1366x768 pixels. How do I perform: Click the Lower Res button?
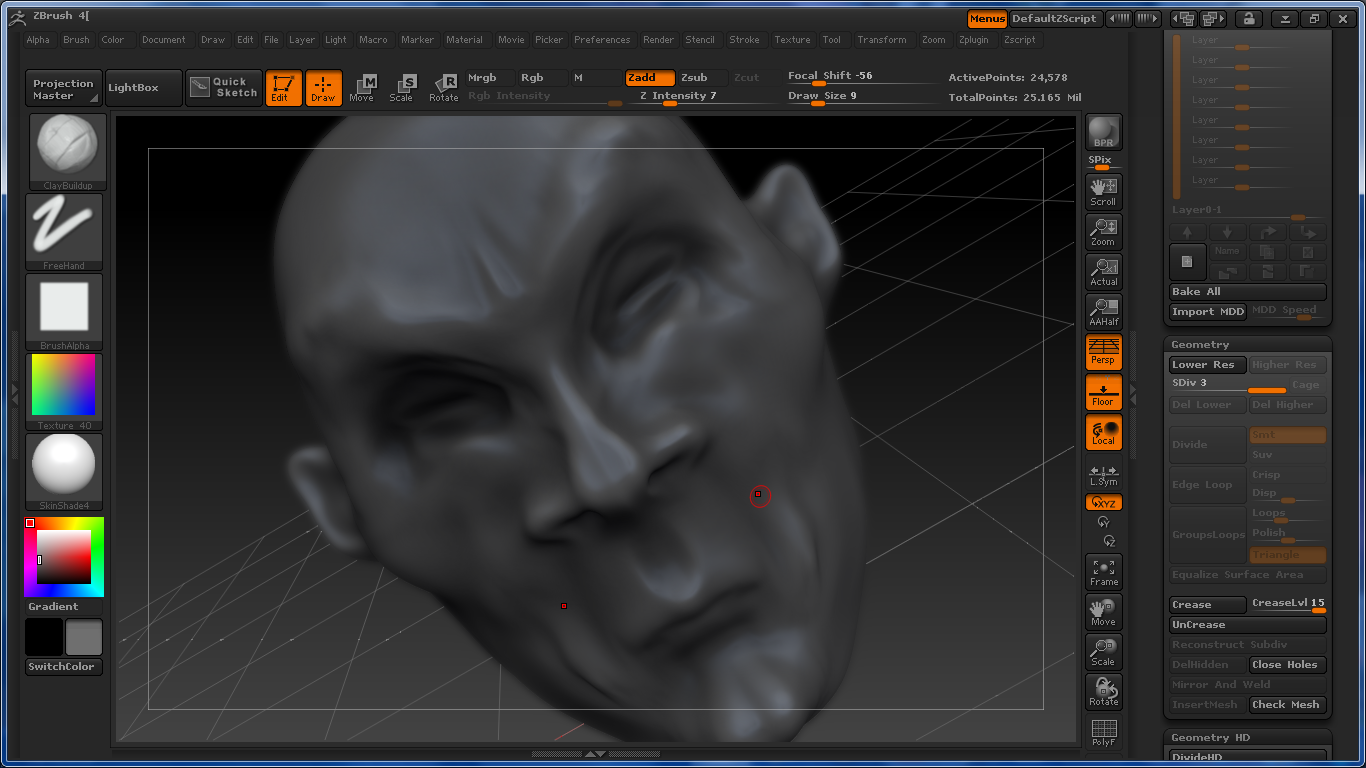(1207, 365)
